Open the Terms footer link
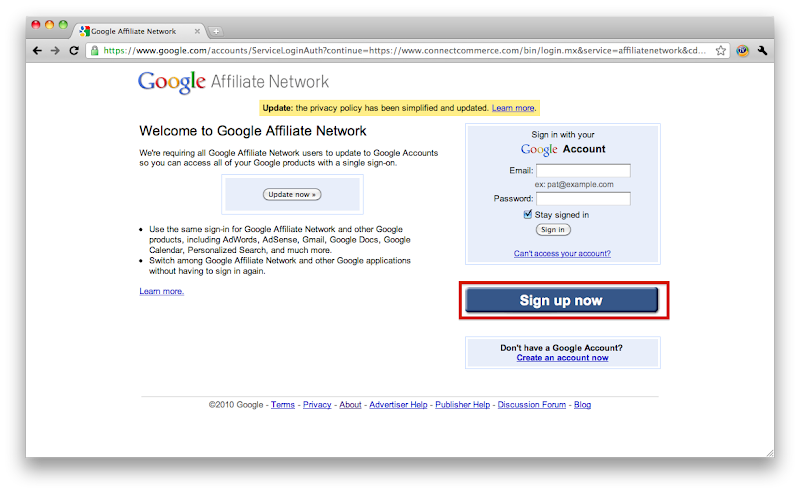 pos(283,405)
